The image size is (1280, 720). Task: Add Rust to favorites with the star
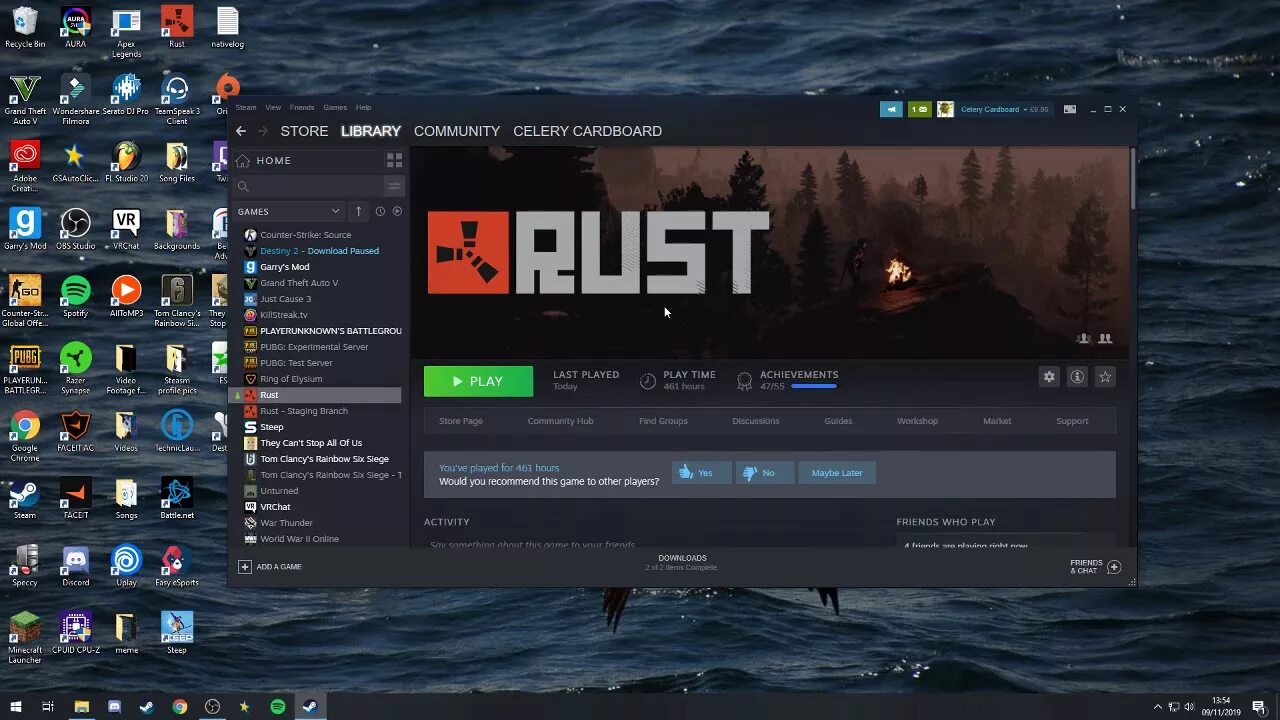(1105, 377)
